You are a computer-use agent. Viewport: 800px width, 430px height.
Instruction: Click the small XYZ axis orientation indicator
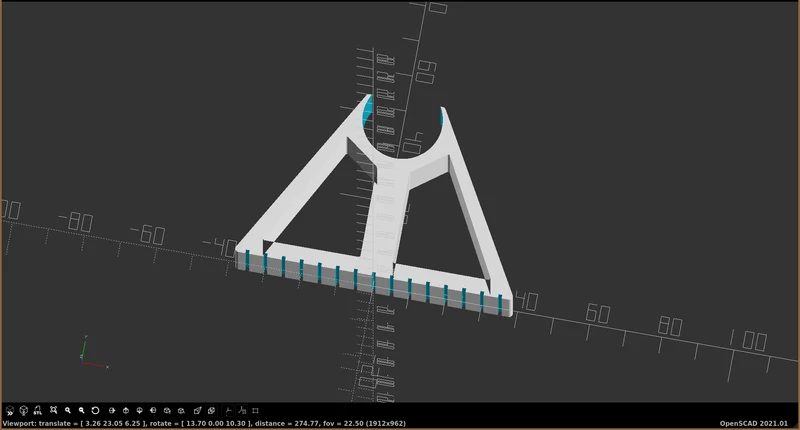[94, 352]
